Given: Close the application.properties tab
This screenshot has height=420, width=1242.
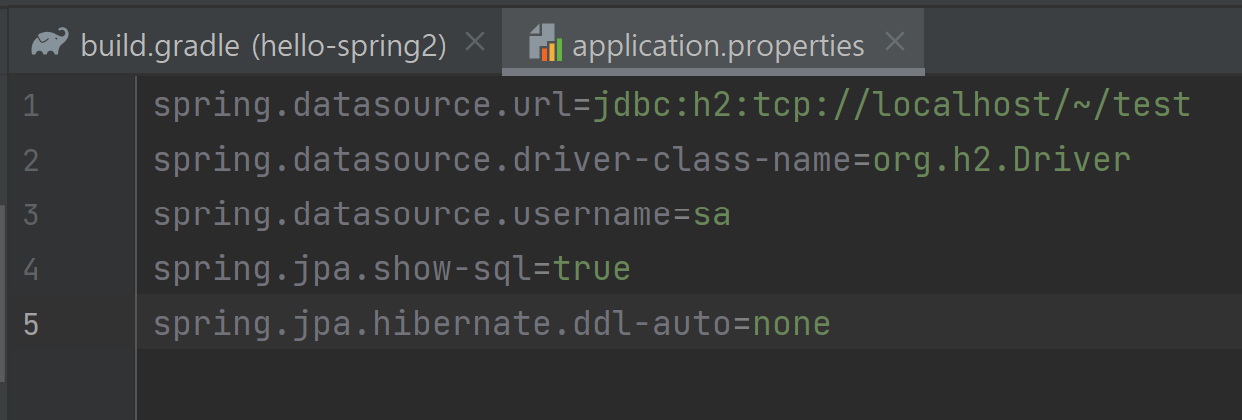Looking at the screenshot, I should (895, 42).
